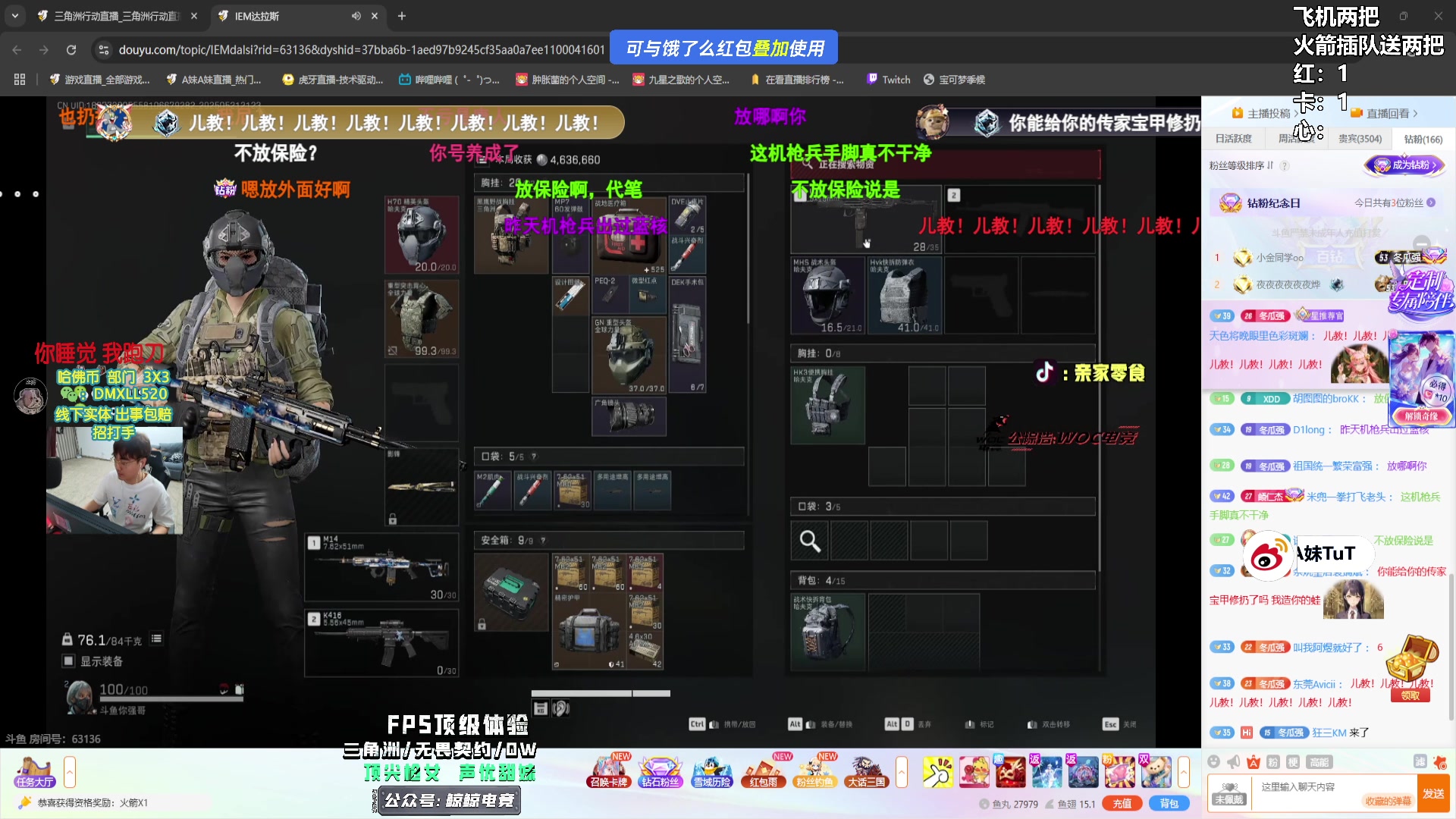Open the 召唤卡牌 activity icon
The image size is (1456, 819).
click(x=610, y=772)
